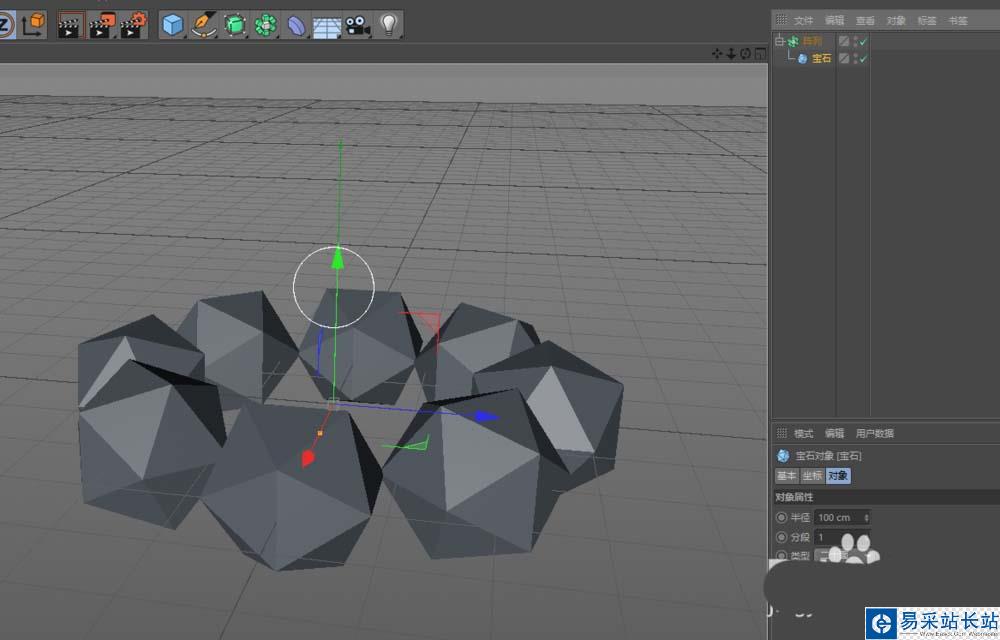Image resolution: width=1000 pixels, height=640 pixels.
Task: Click the red X axis arrow handle
Action: point(307,458)
